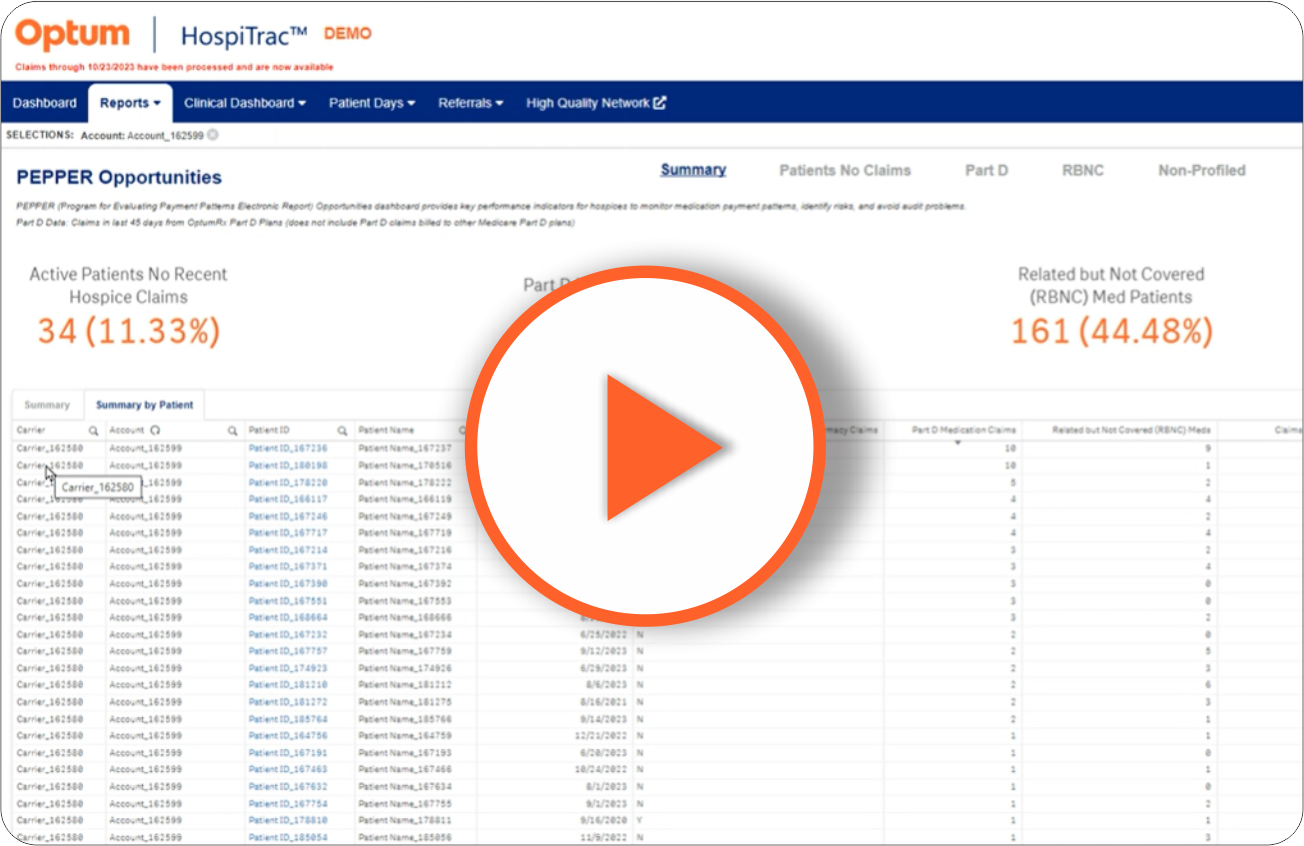
Task: Switch to the Summary by Patient tab
Action: (144, 405)
